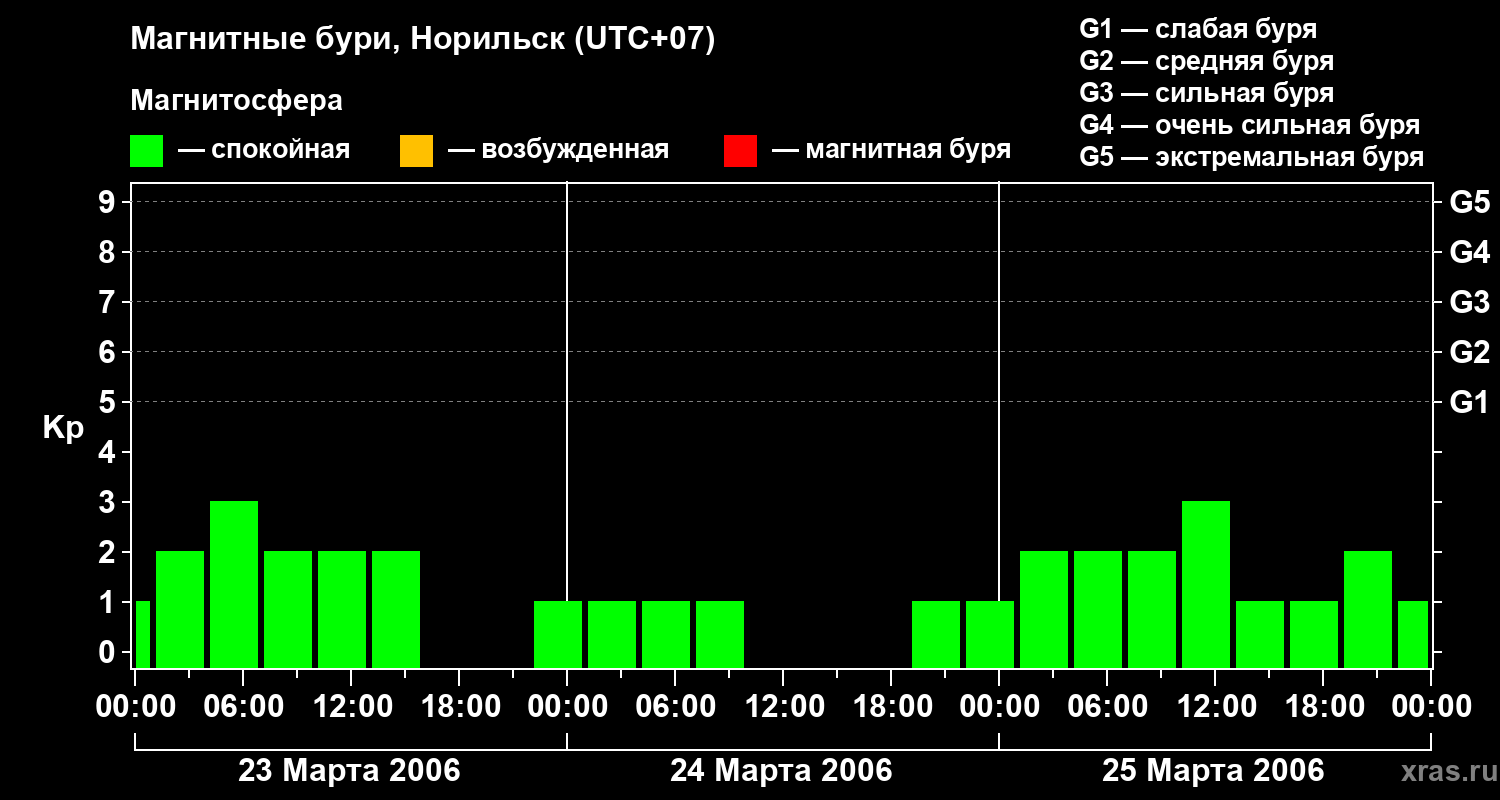This screenshot has height=800, width=1500.
Task: Click the bar spanning midnight between 23 and 24 Марта
Action: tap(558, 634)
